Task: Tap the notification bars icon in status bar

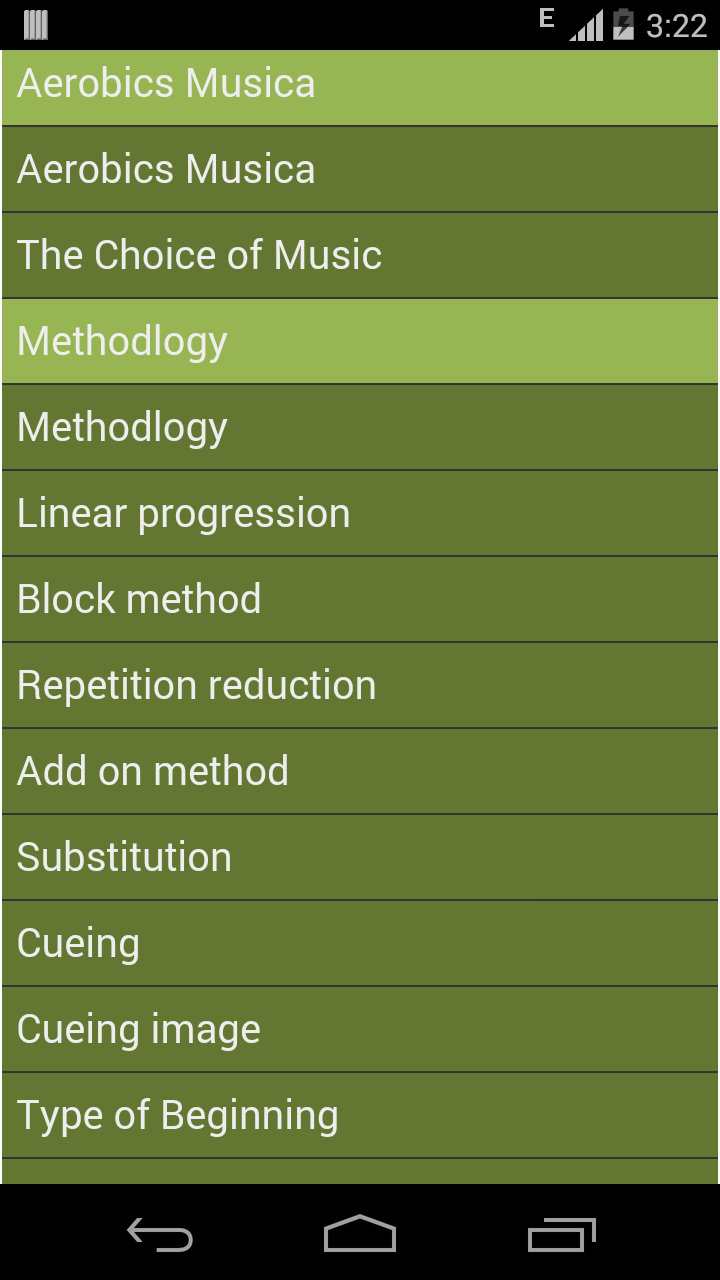Action: click(x=36, y=25)
